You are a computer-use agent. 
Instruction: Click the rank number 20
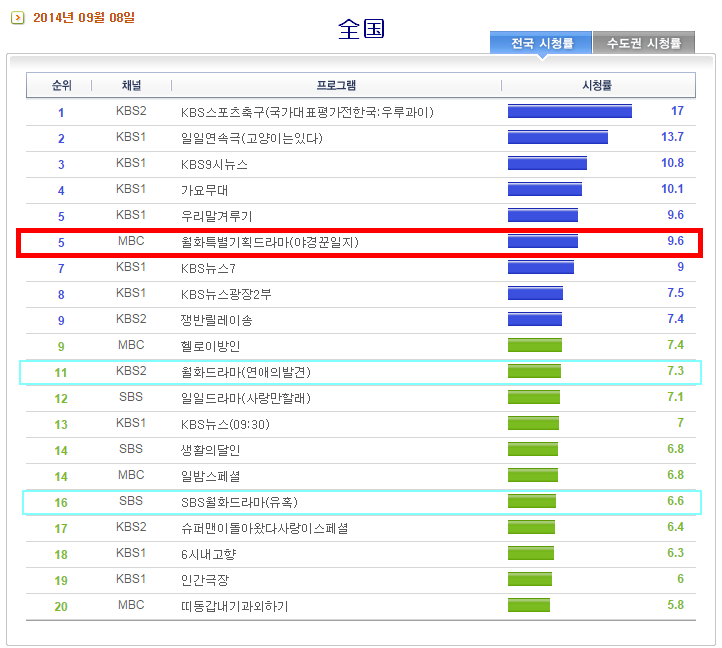[61, 607]
